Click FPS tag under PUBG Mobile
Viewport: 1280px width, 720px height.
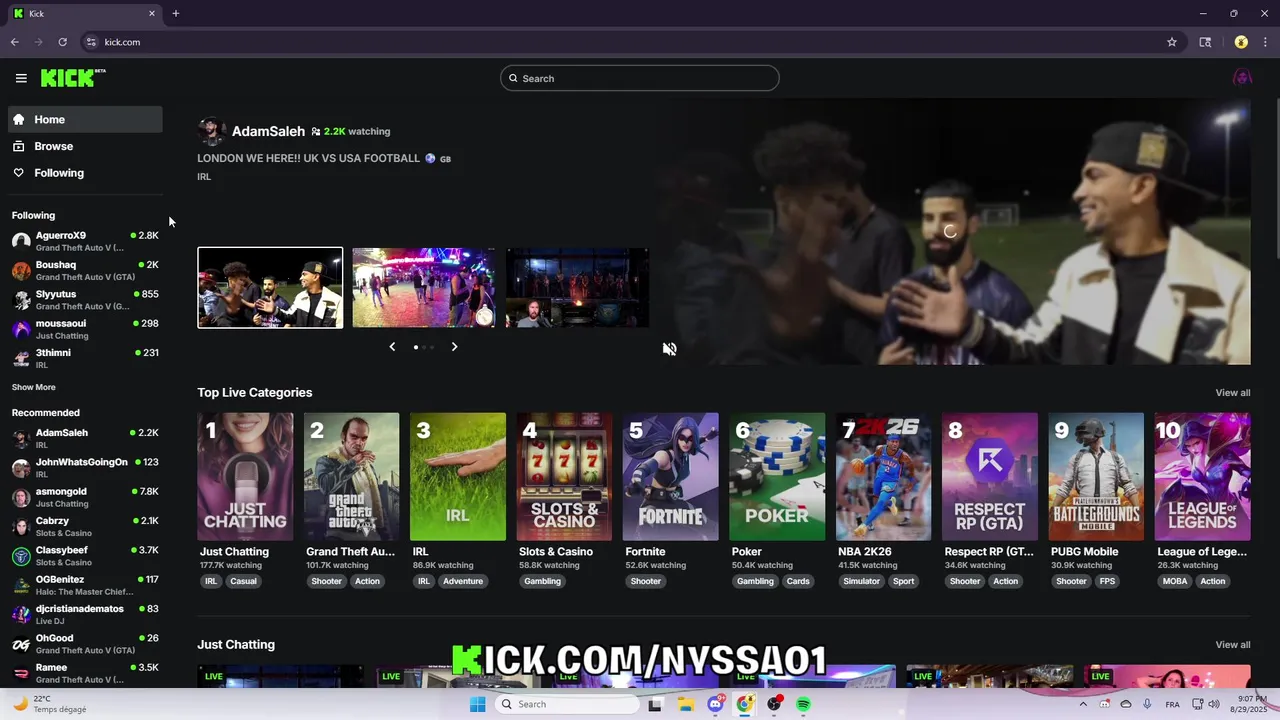1107,581
